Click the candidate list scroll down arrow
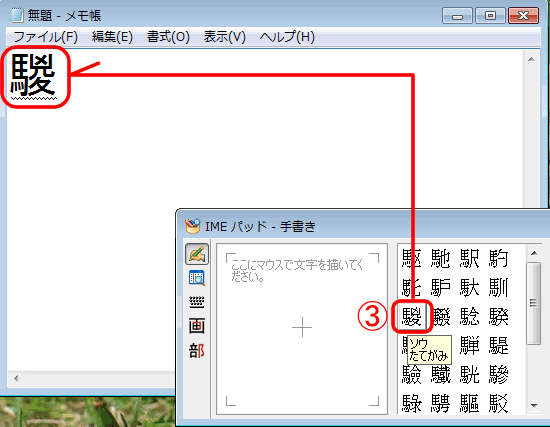 [534, 406]
